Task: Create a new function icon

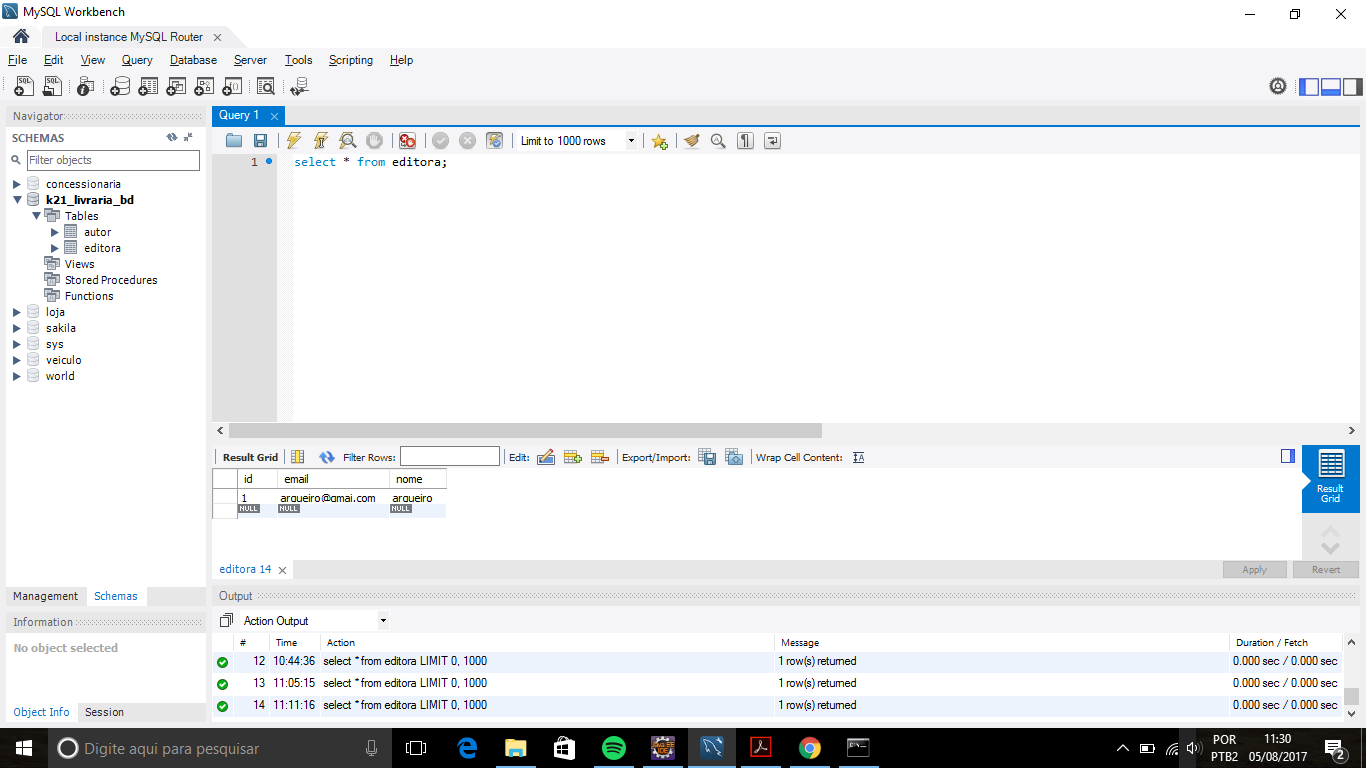Action: tap(232, 86)
